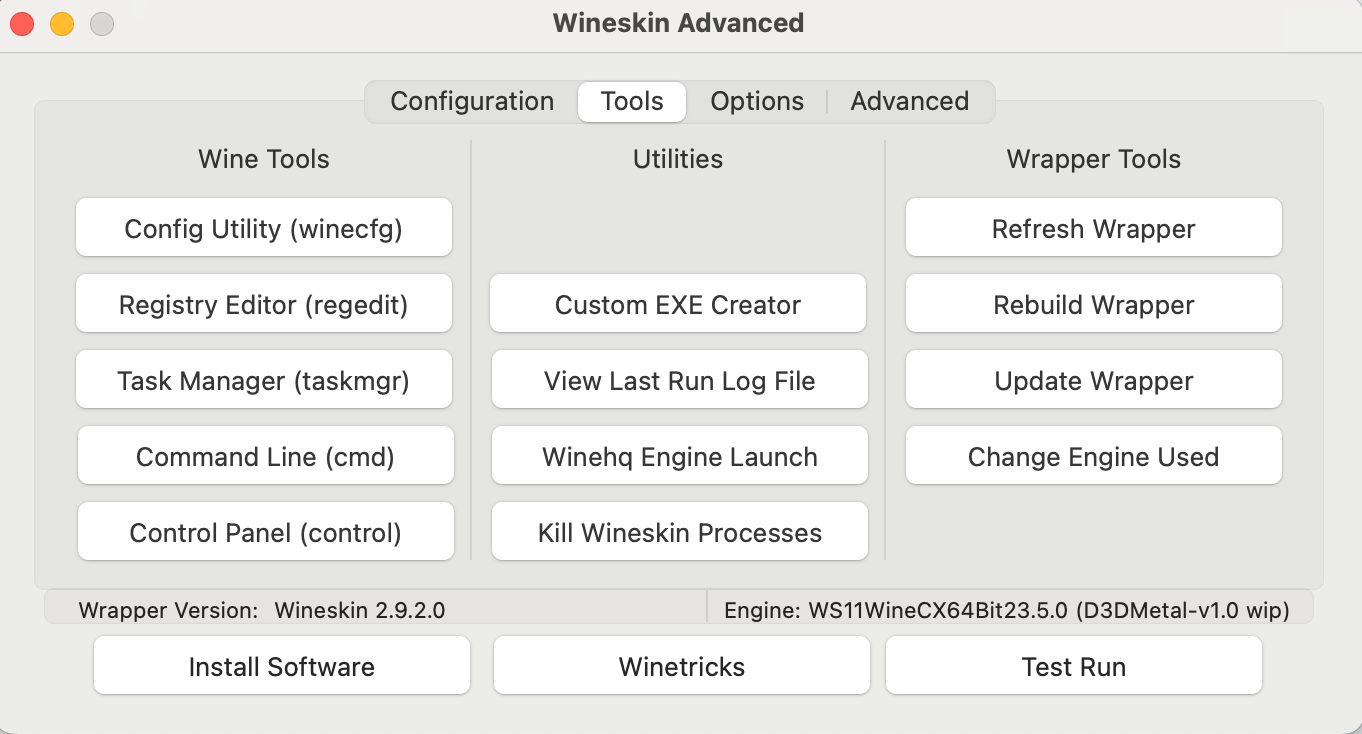Launch Control Panel (control)
The image size is (1362, 734).
pyautogui.click(x=266, y=533)
